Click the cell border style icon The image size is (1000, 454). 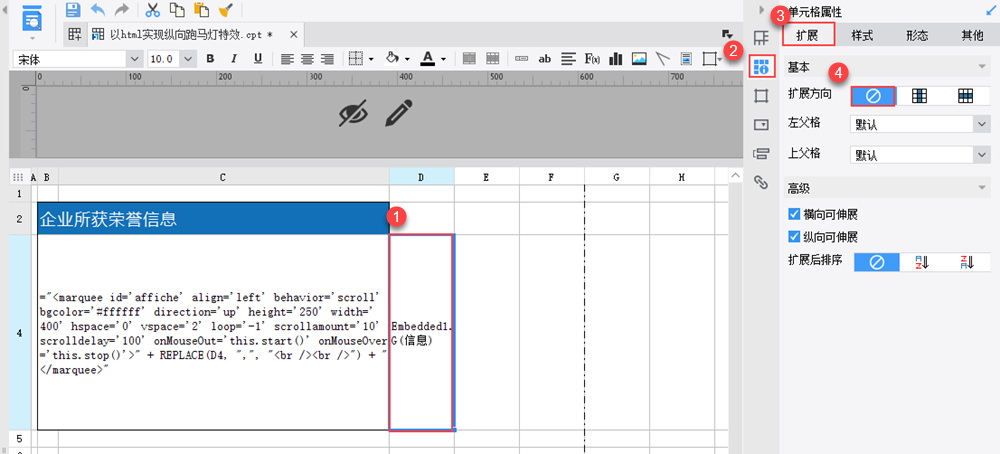356,59
